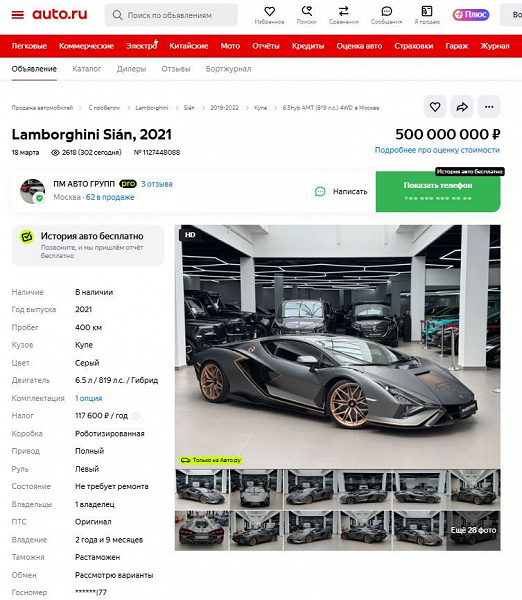Open Избранное favorites heart in header

pyautogui.click(x=269, y=15)
